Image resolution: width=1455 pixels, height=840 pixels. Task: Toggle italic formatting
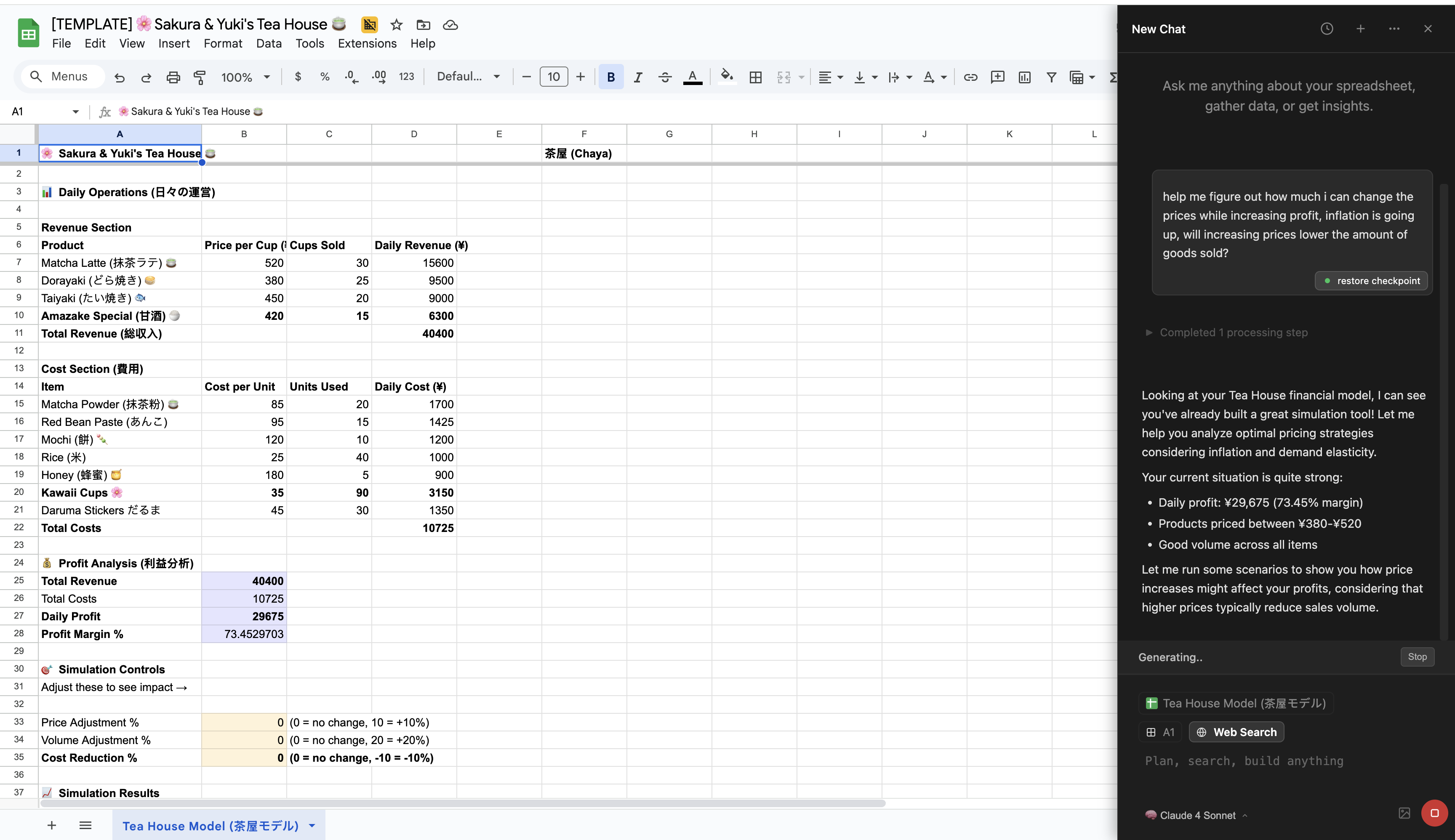(x=638, y=76)
